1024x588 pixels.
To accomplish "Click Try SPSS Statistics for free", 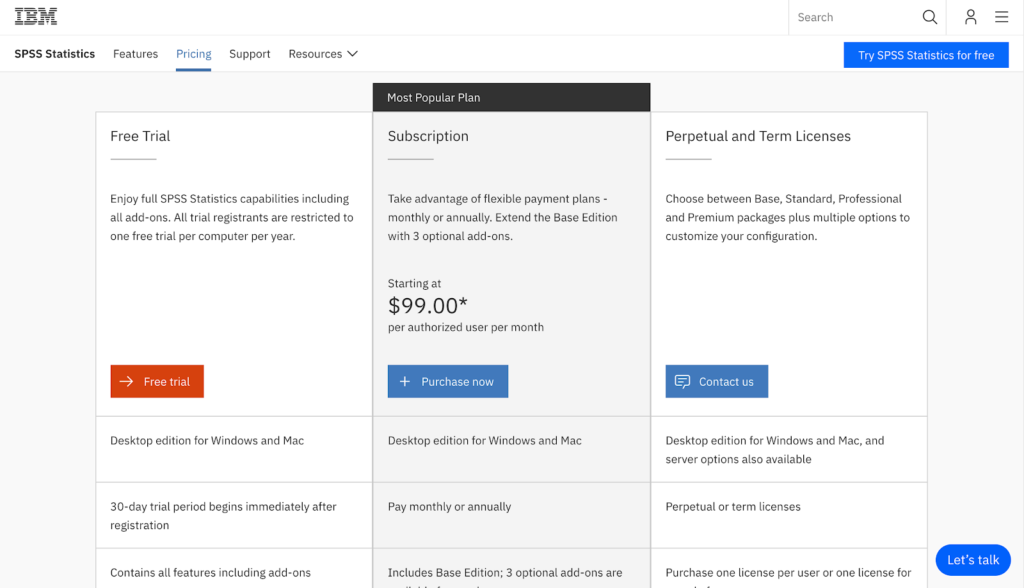I will pos(926,55).
